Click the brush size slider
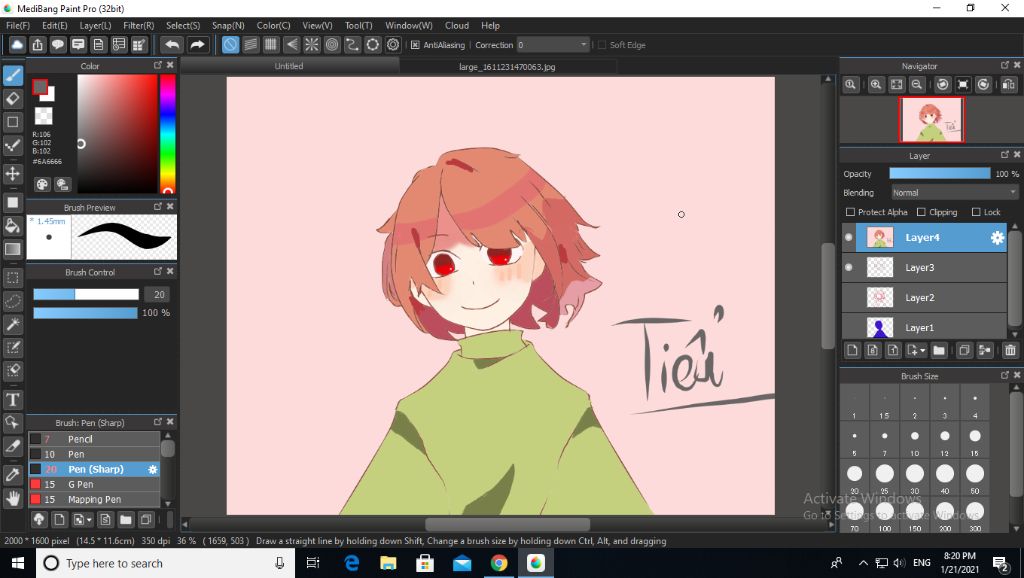1024x578 pixels. coord(86,295)
